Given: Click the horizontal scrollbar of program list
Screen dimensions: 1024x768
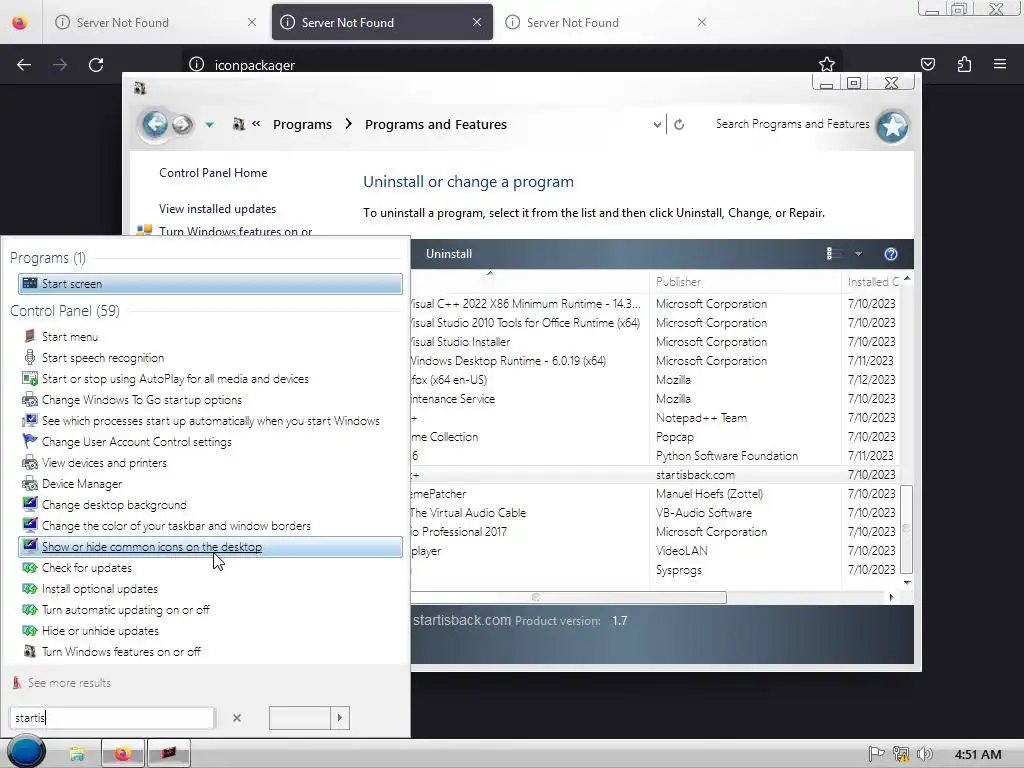Looking at the screenshot, I should tap(568, 597).
